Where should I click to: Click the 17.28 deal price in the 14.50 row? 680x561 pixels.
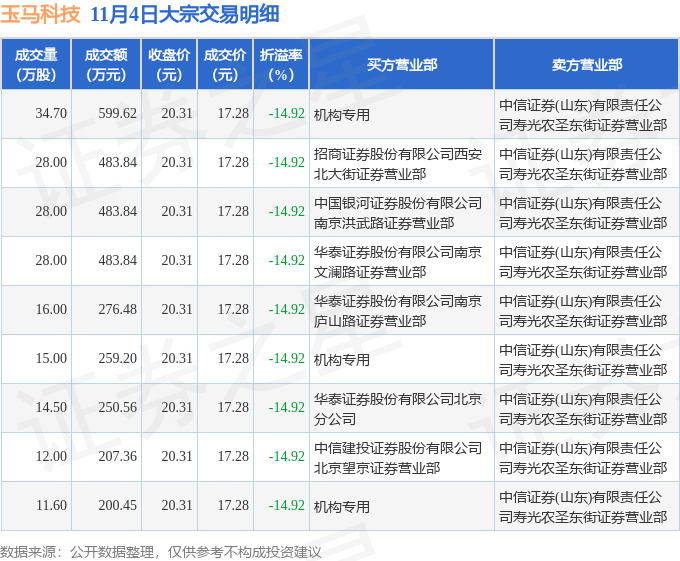tap(233, 408)
